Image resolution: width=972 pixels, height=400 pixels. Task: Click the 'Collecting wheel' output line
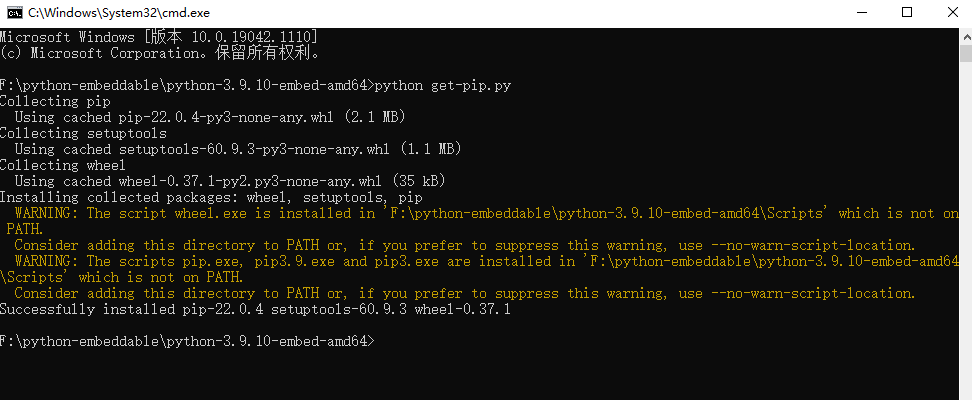coord(63,165)
